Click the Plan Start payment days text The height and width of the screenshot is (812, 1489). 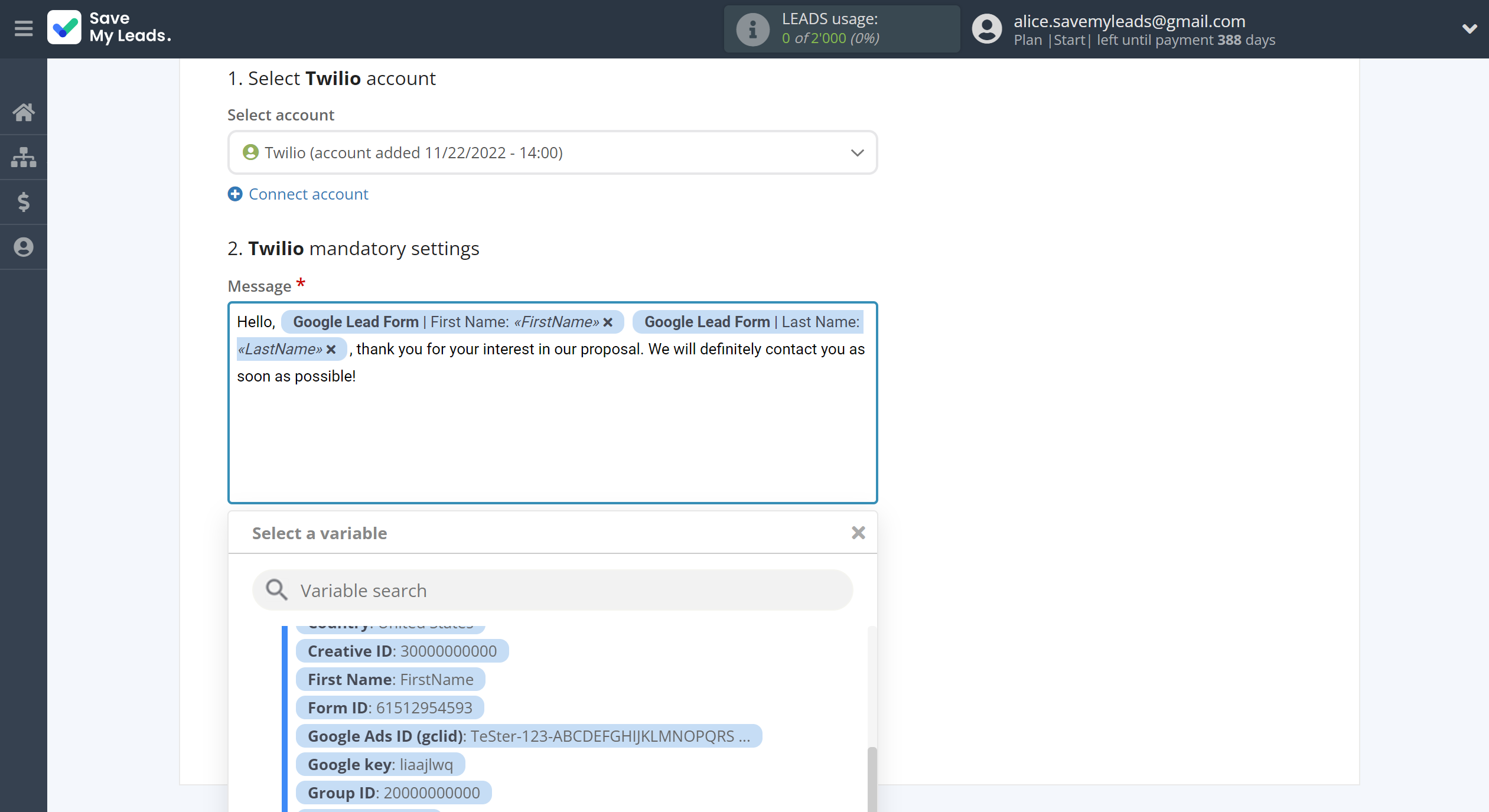[x=1144, y=40]
